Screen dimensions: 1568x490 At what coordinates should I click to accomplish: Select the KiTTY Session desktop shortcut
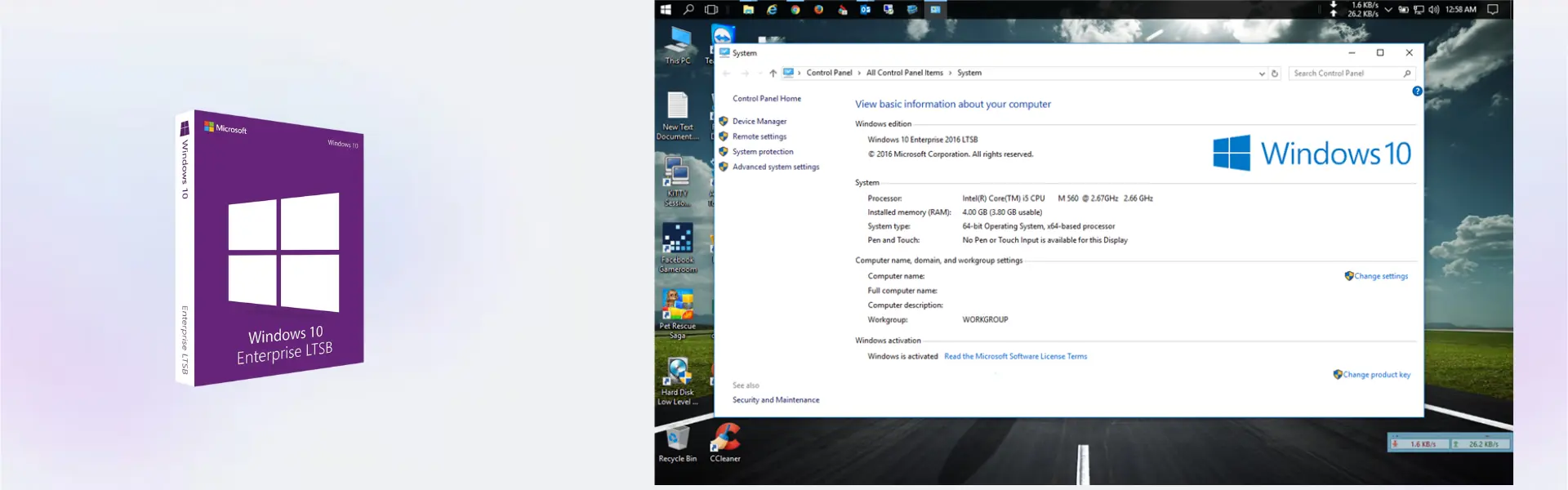coord(678,181)
